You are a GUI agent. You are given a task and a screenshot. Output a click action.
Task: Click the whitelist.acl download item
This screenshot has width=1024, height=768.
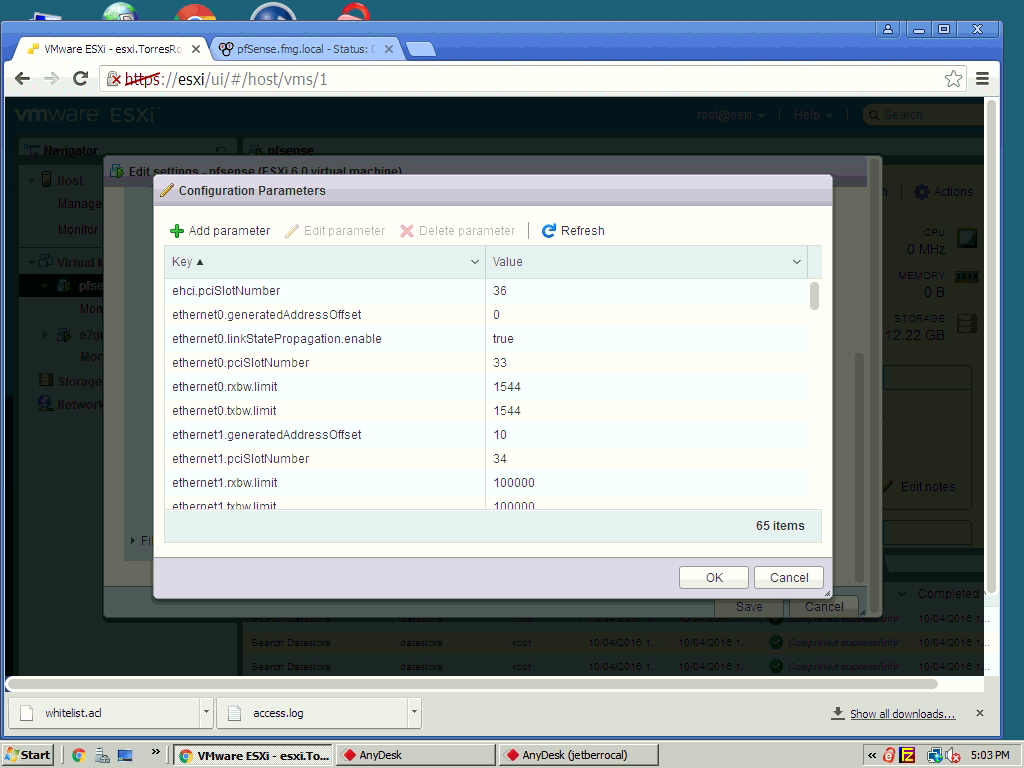pos(111,713)
